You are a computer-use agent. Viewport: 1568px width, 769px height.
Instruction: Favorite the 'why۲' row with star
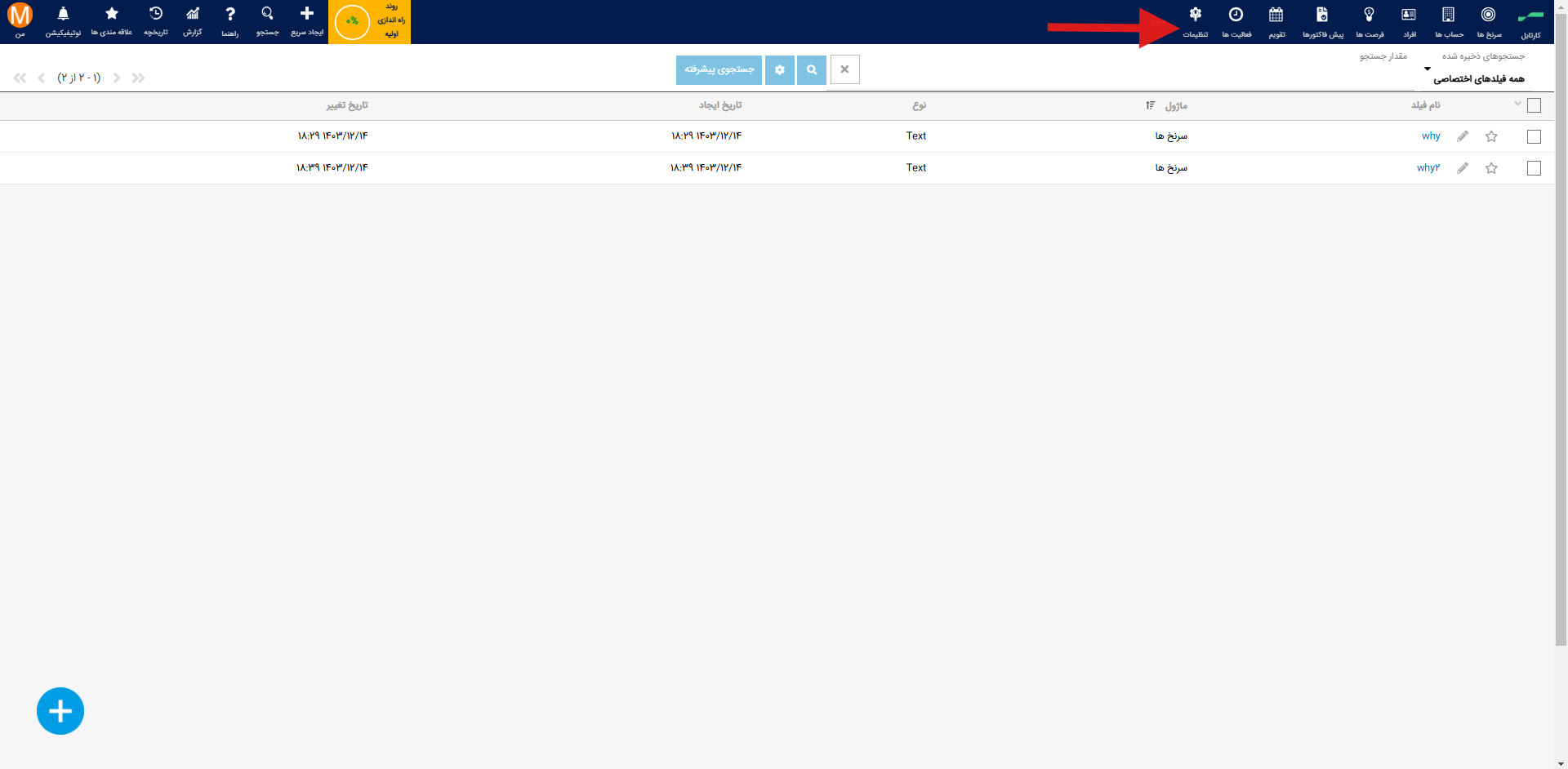point(1491,168)
